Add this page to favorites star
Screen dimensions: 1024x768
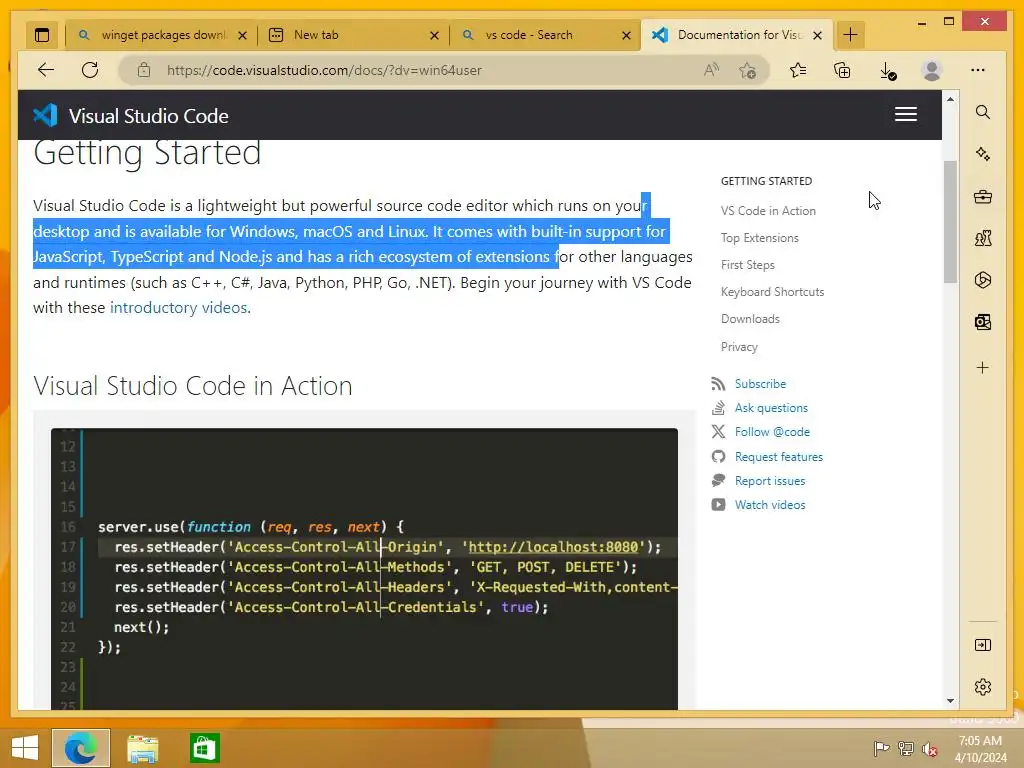(x=748, y=70)
